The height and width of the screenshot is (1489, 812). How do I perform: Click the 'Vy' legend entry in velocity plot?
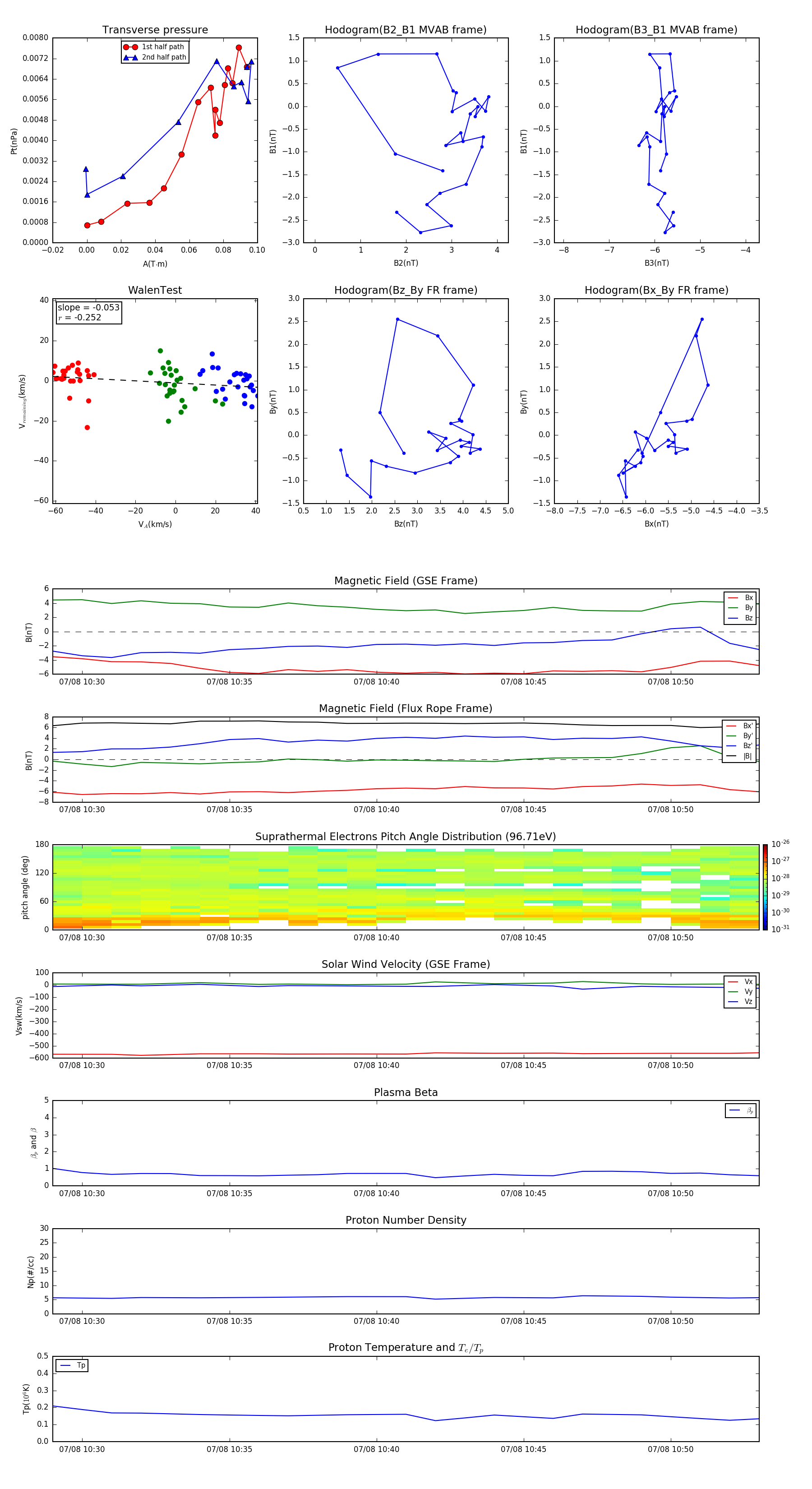pyautogui.click(x=740, y=992)
